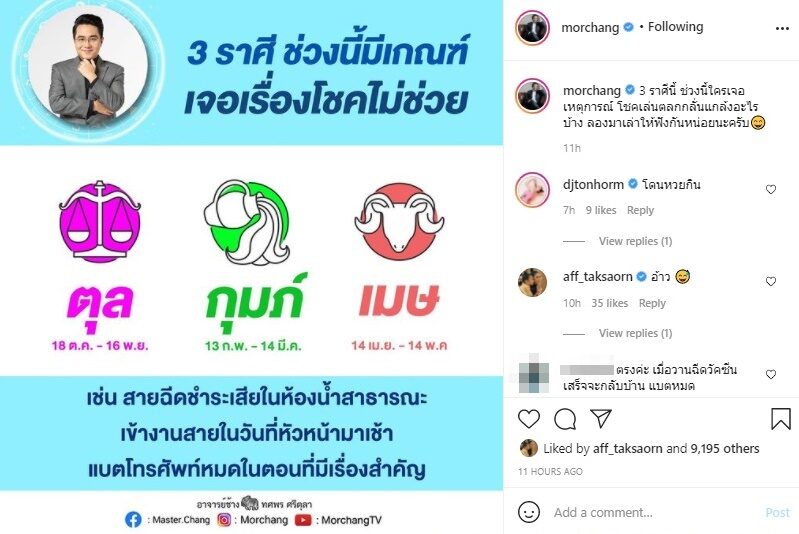The image size is (799, 534).
Task: Open emoji picker smiley icon
Action: pos(528,512)
